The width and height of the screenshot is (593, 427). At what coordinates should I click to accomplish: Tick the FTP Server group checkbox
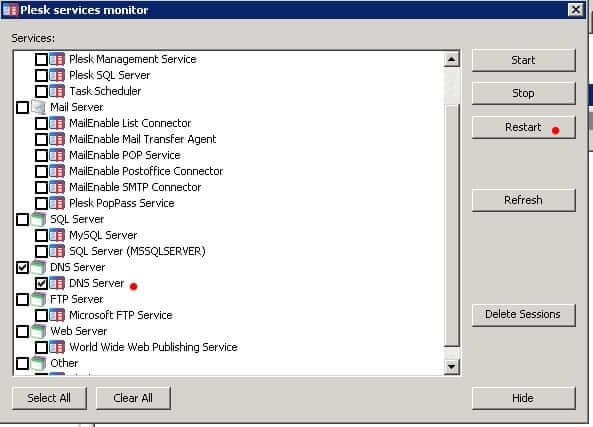tap(22, 299)
